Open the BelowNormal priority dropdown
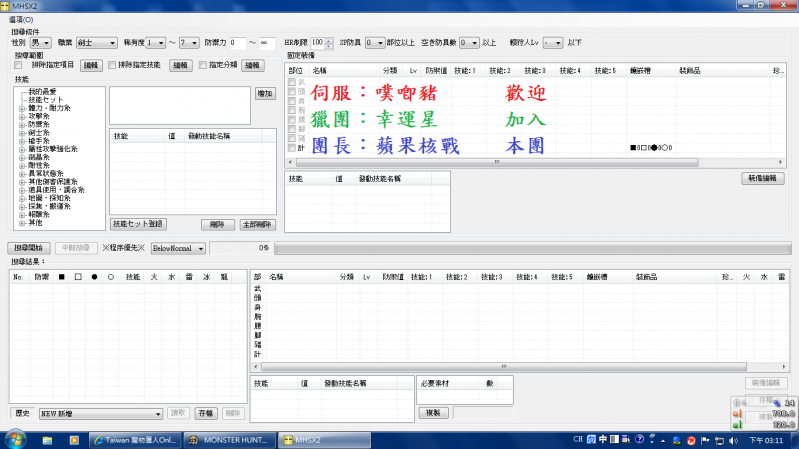The width and height of the screenshot is (799, 449). pyautogui.click(x=178, y=248)
